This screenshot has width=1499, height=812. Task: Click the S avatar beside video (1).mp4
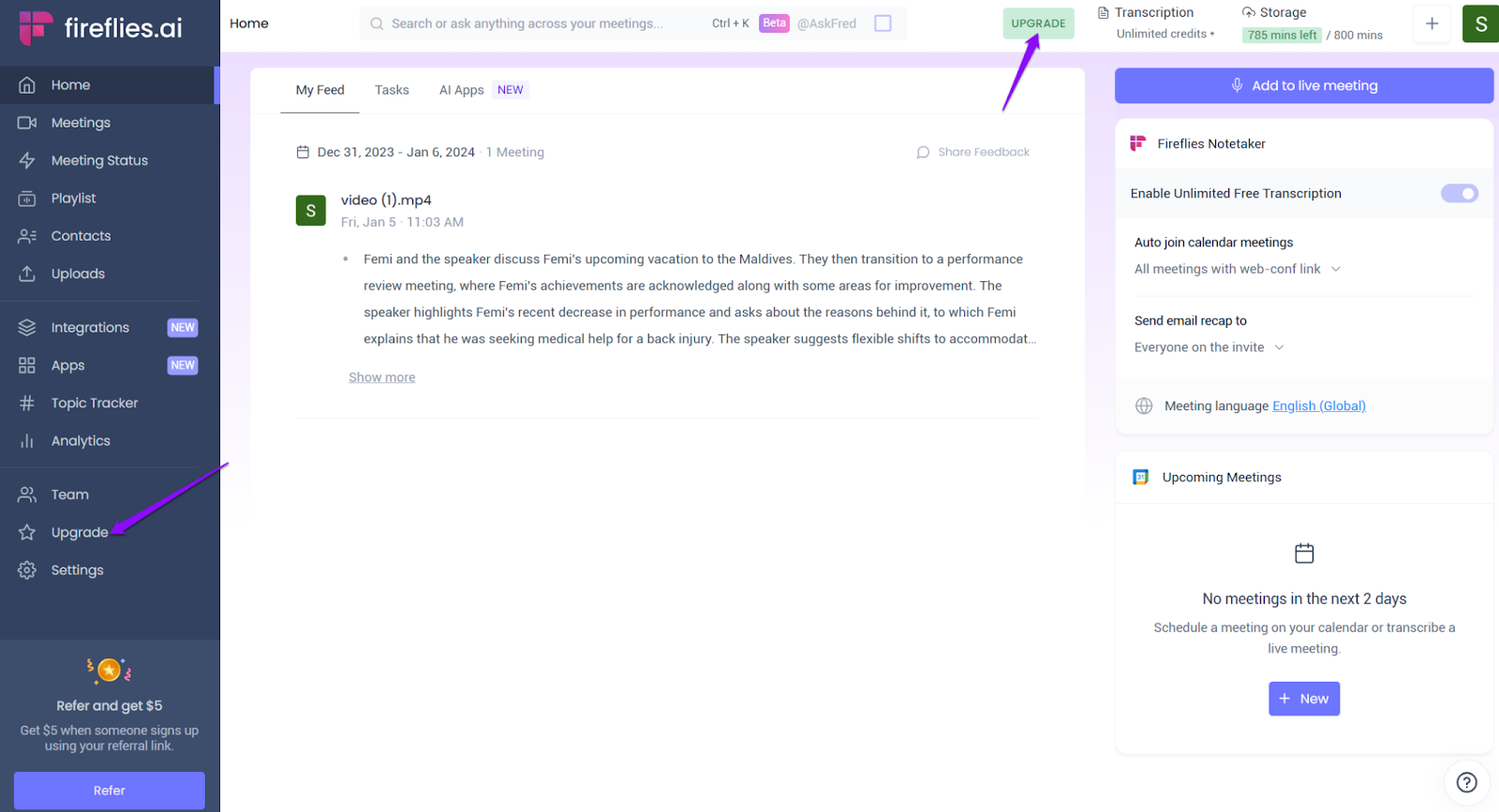click(311, 211)
